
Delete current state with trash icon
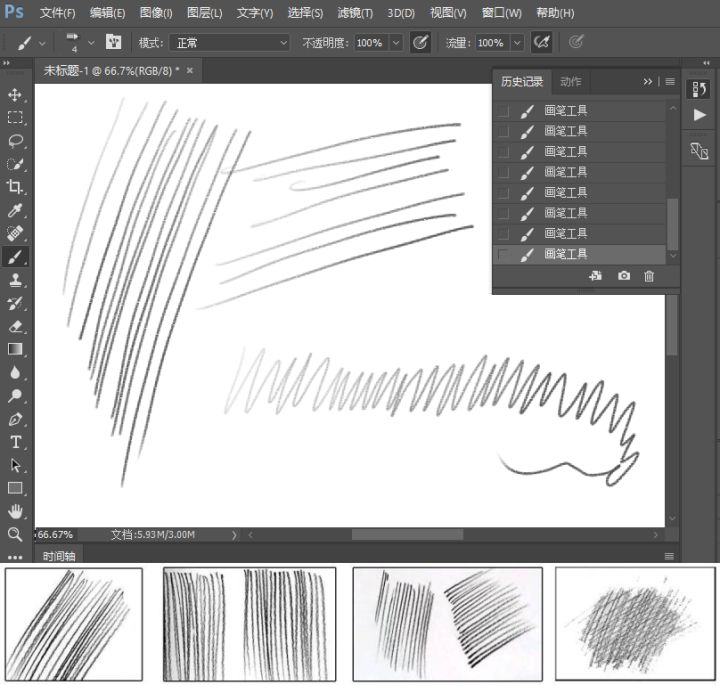(649, 276)
